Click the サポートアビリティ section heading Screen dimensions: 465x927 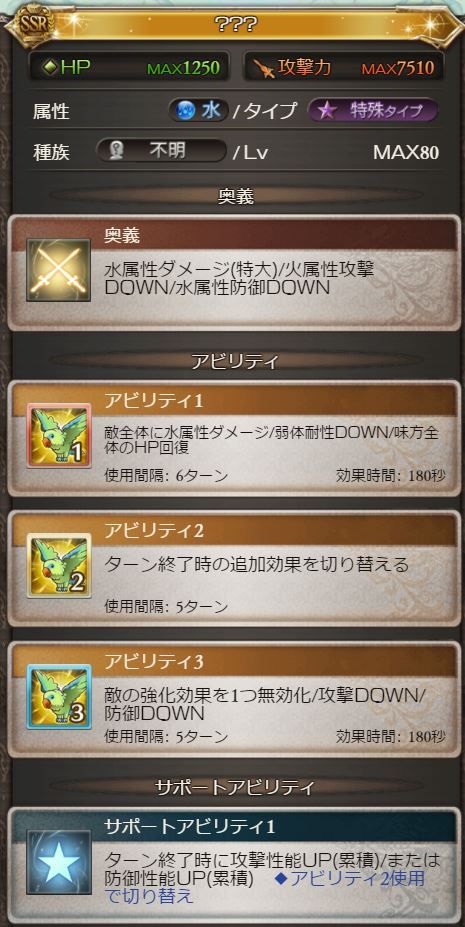click(235, 787)
